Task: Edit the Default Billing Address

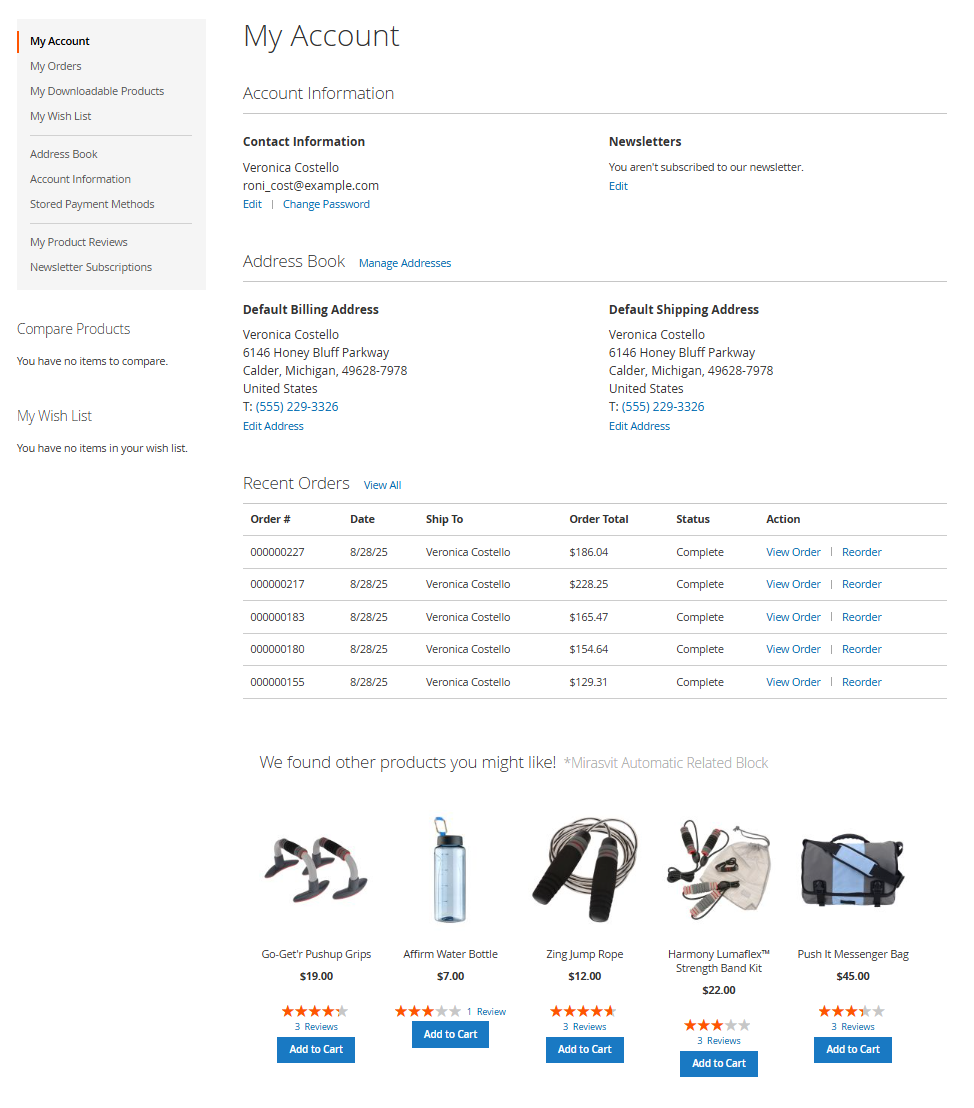Action: 273,425
